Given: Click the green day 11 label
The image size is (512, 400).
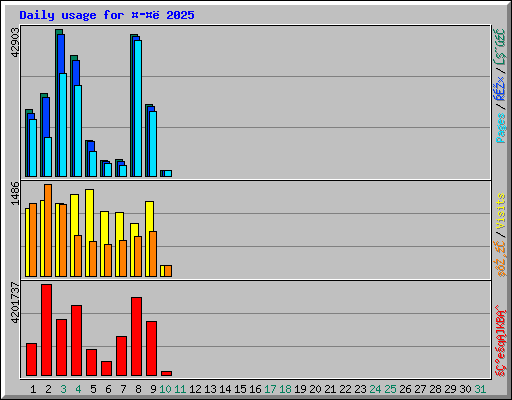Looking at the screenshot, I should tap(180, 389).
